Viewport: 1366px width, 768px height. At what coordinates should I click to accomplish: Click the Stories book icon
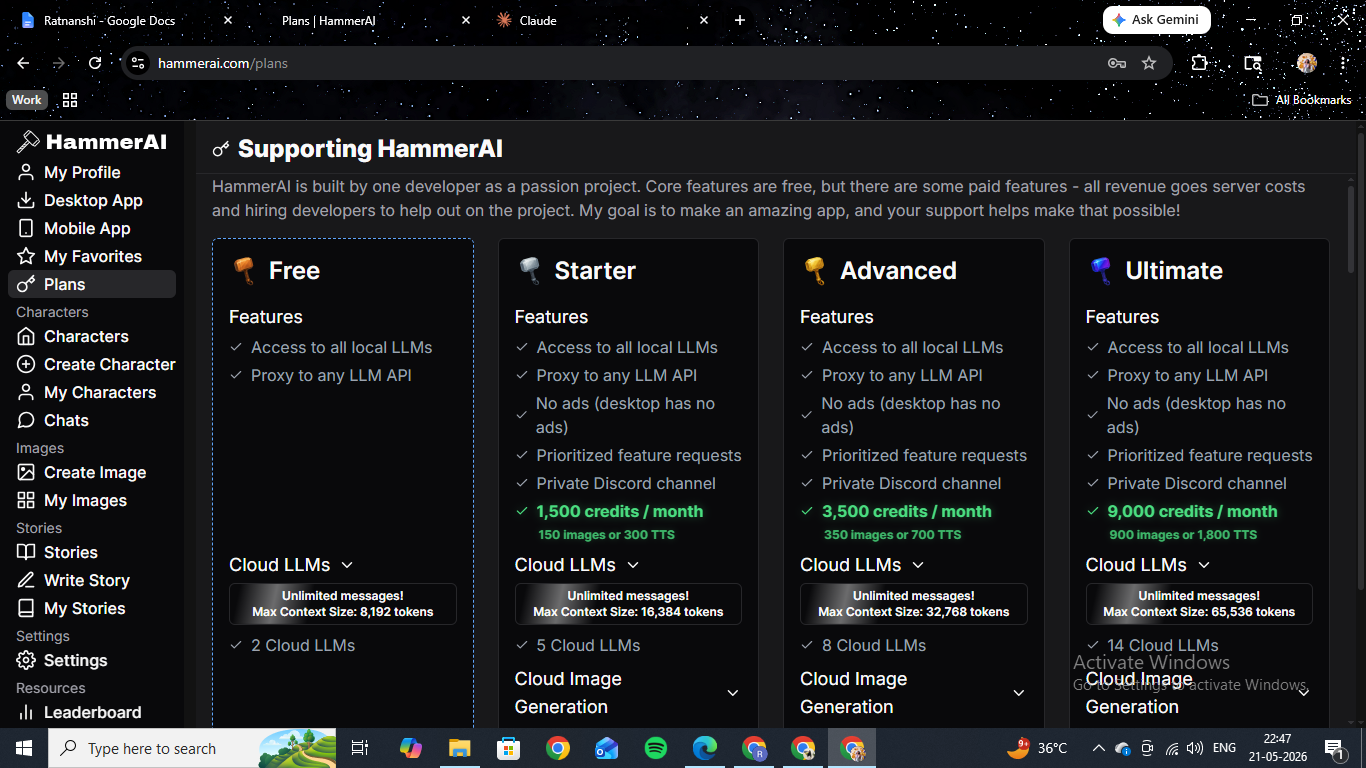(x=26, y=552)
